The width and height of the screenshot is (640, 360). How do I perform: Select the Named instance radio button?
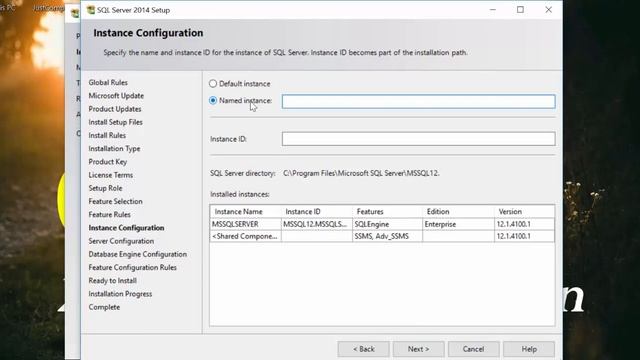click(213, 100)
